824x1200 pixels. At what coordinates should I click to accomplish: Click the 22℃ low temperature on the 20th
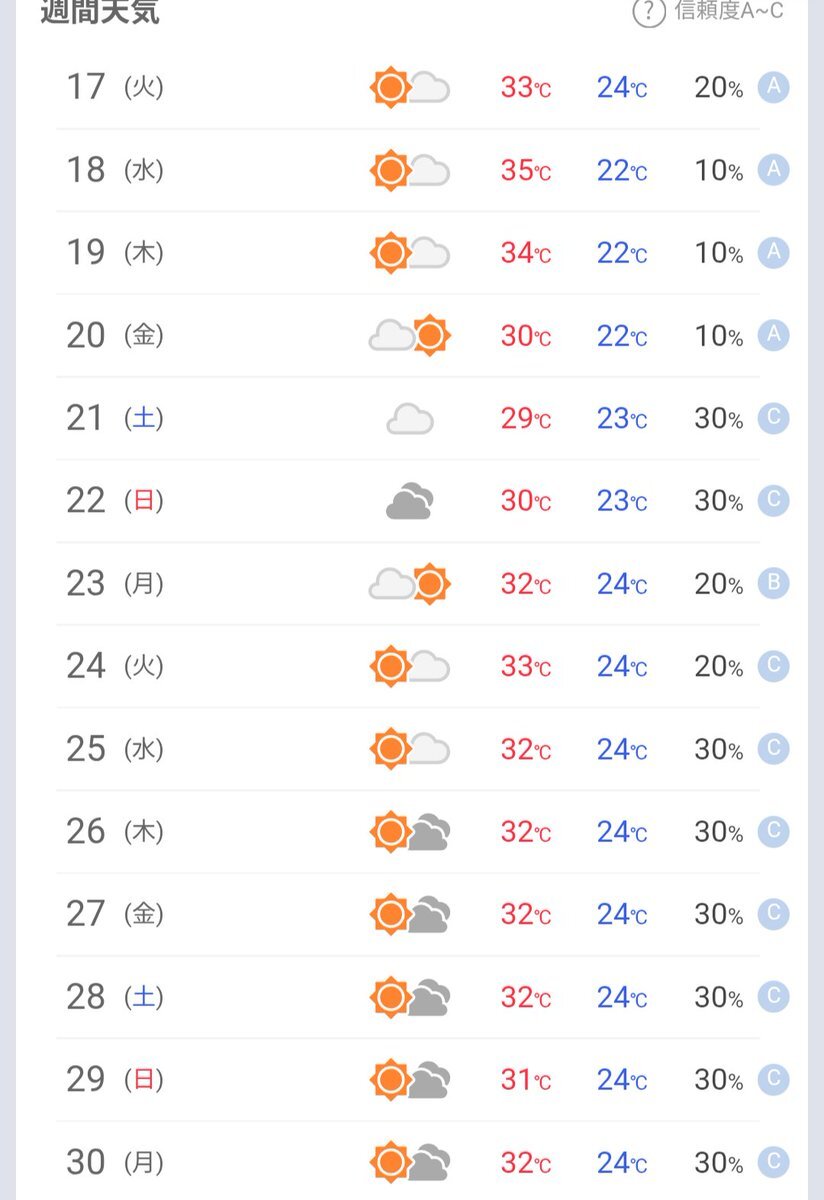[622, 337]
